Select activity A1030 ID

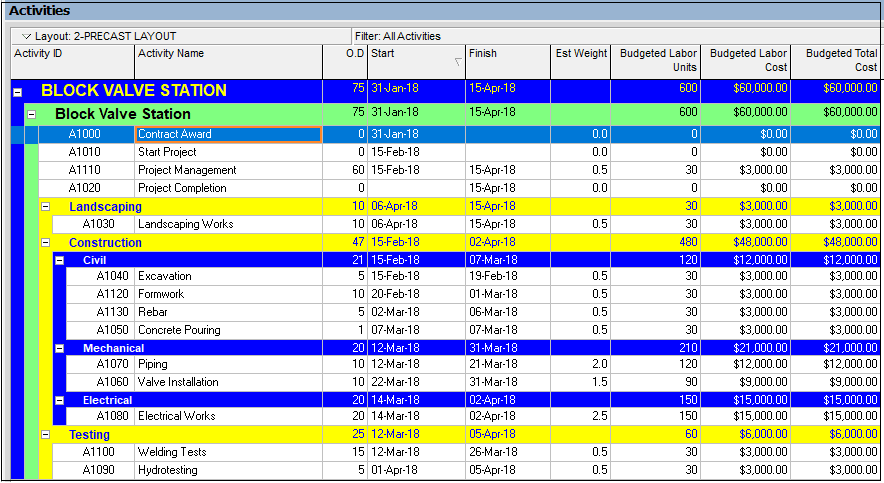coord(98,224)
